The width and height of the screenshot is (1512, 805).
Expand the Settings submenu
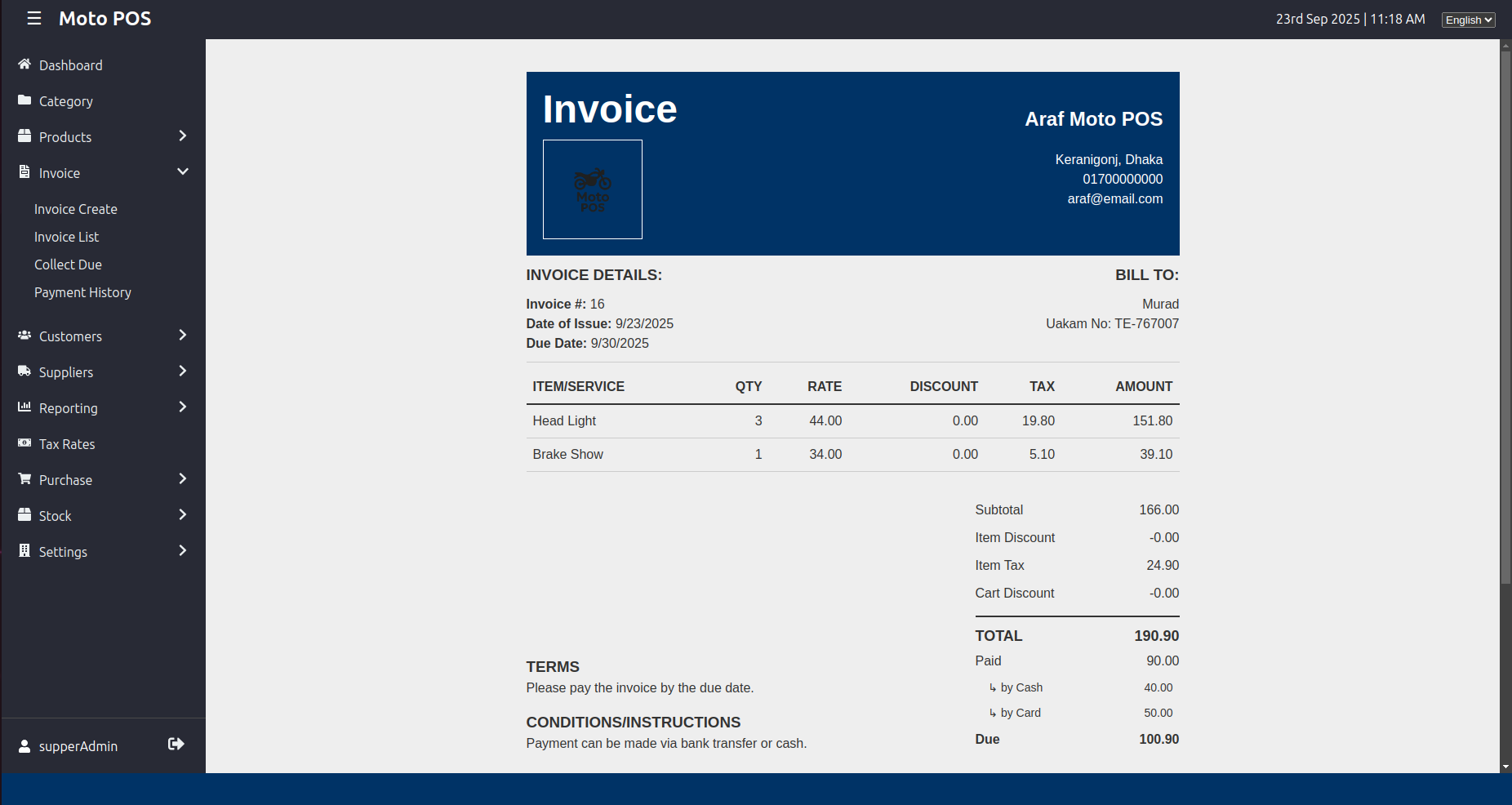click(183, 551)
